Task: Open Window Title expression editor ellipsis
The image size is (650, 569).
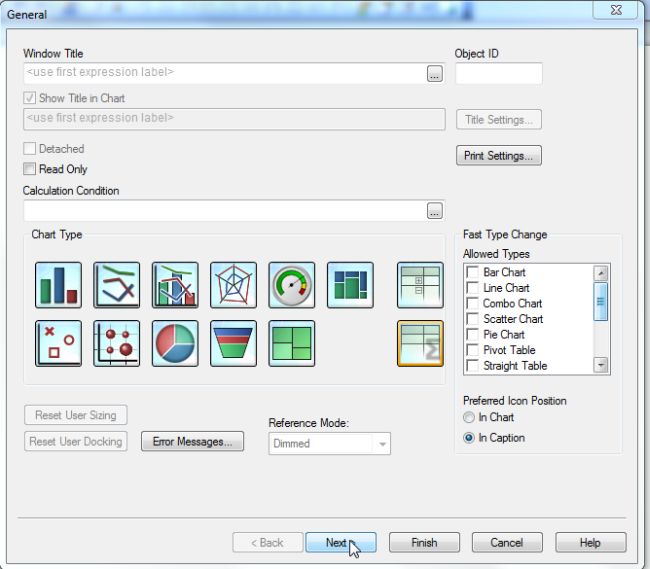Action: (434, 74)
